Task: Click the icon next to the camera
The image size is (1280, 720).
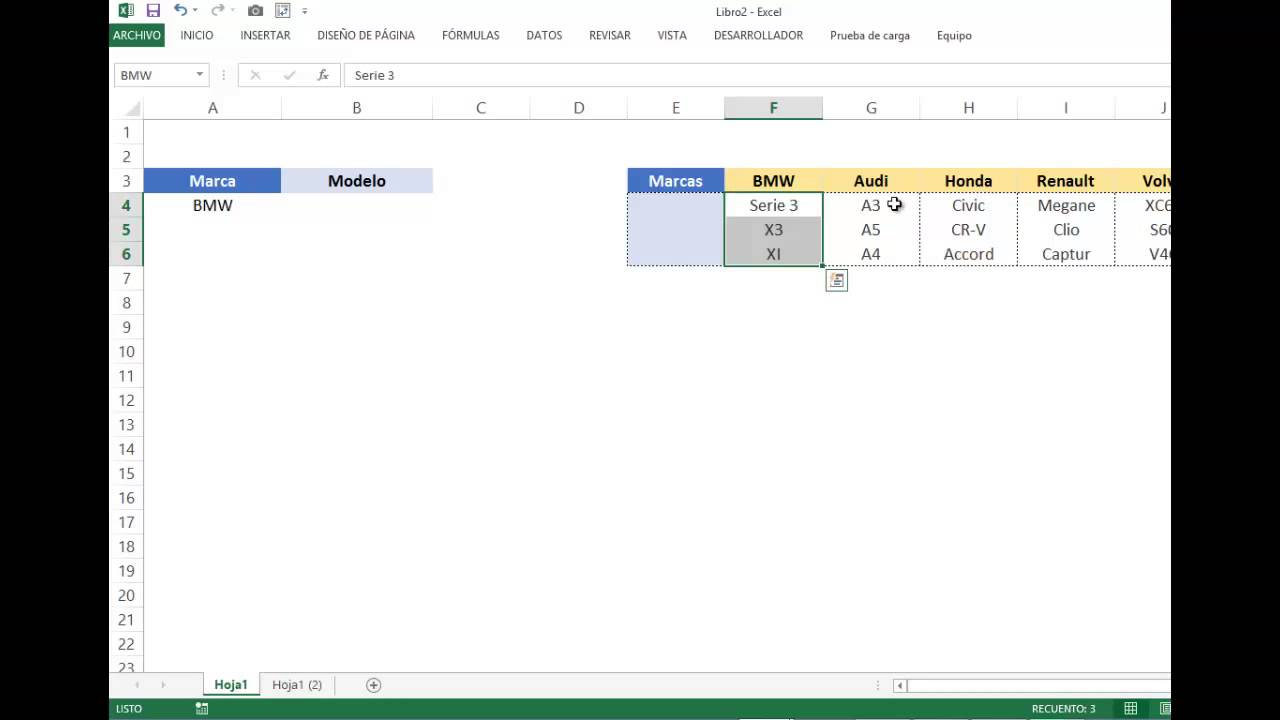Action: (x=282, y=11)
